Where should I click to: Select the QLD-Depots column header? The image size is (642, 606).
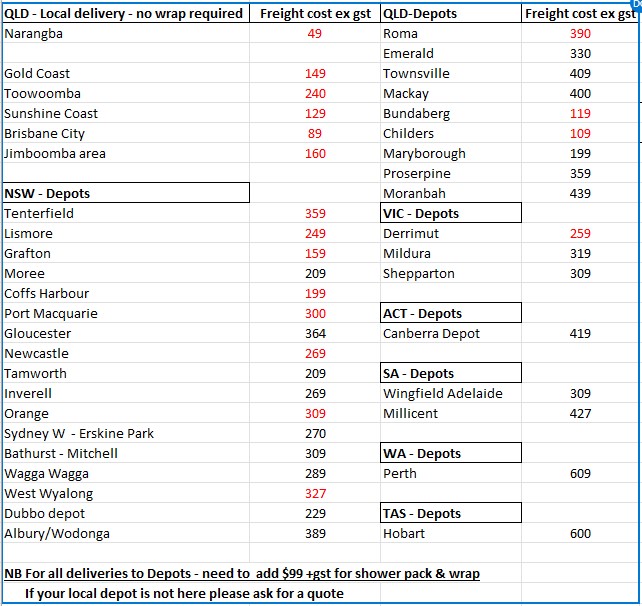click(451, 14)
